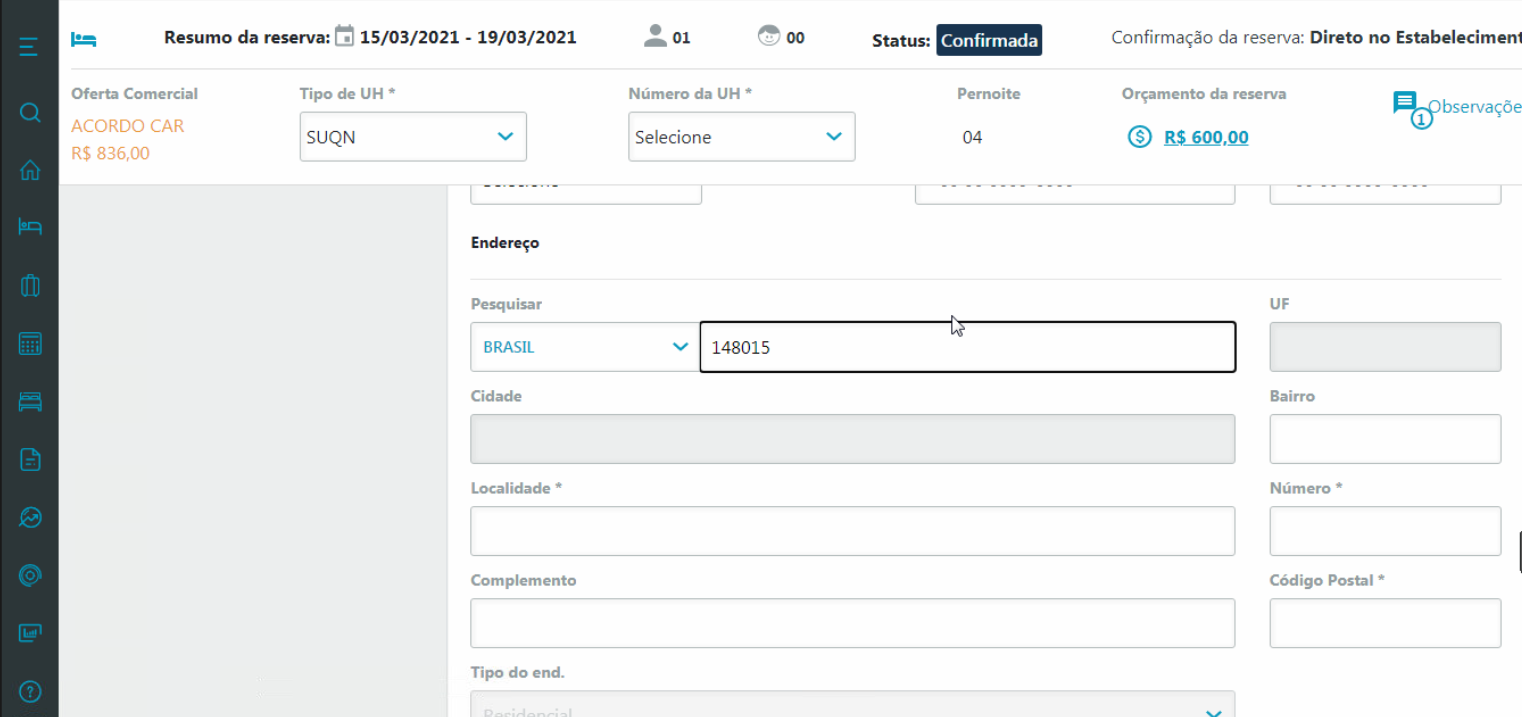Click the greyed Cidade field
Image resolution: width=1522 pixels, height=717 pixels.
click(853, 439)
